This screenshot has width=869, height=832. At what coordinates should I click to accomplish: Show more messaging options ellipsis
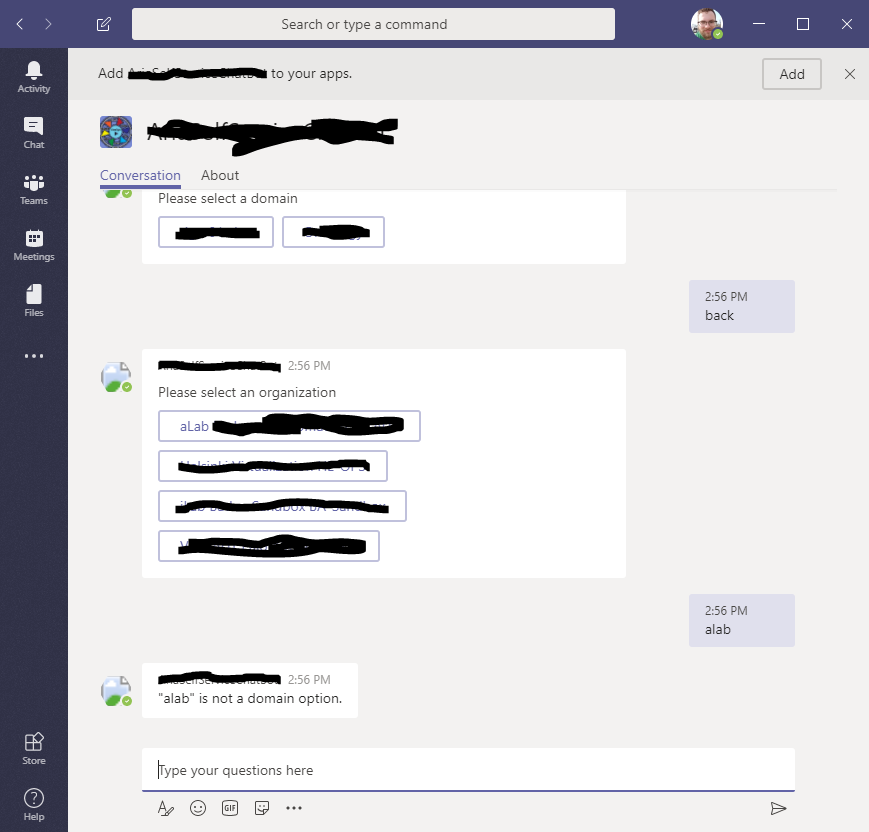tap(294, 808)
